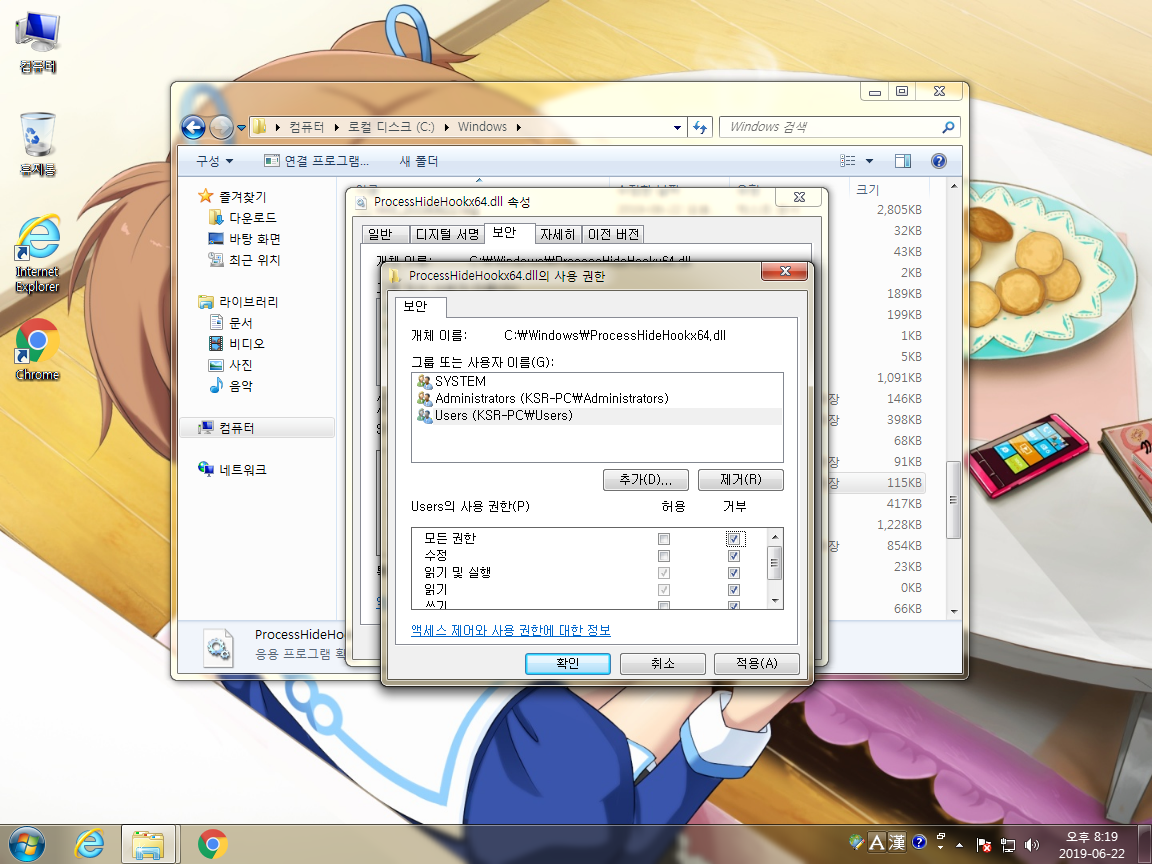Refresh the Windows folder address bar
This screenshot has width=1152, height=864.
pos(699,127)
